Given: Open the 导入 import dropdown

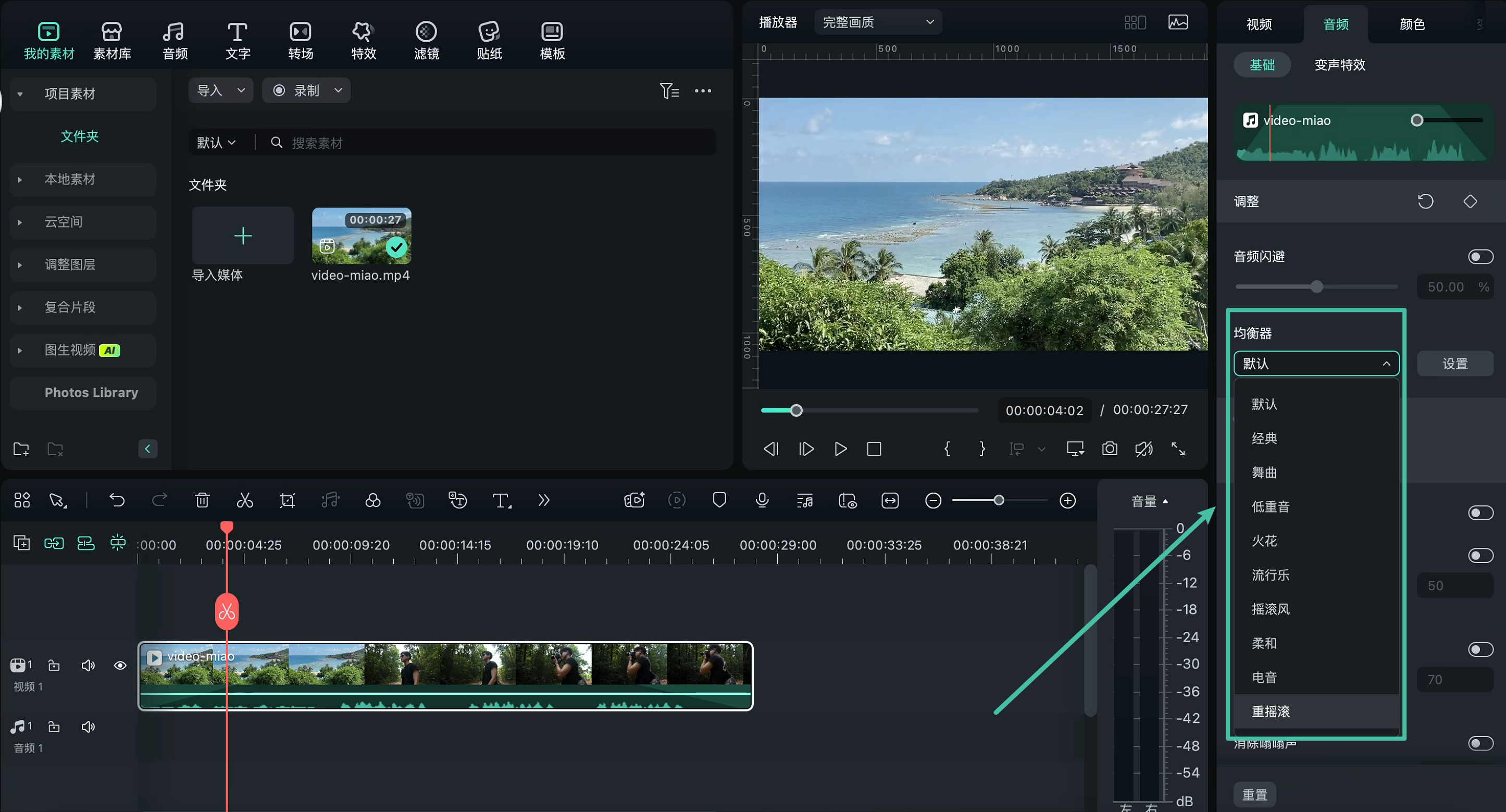Looking at the screenshot, I should [x=220, y=91].
